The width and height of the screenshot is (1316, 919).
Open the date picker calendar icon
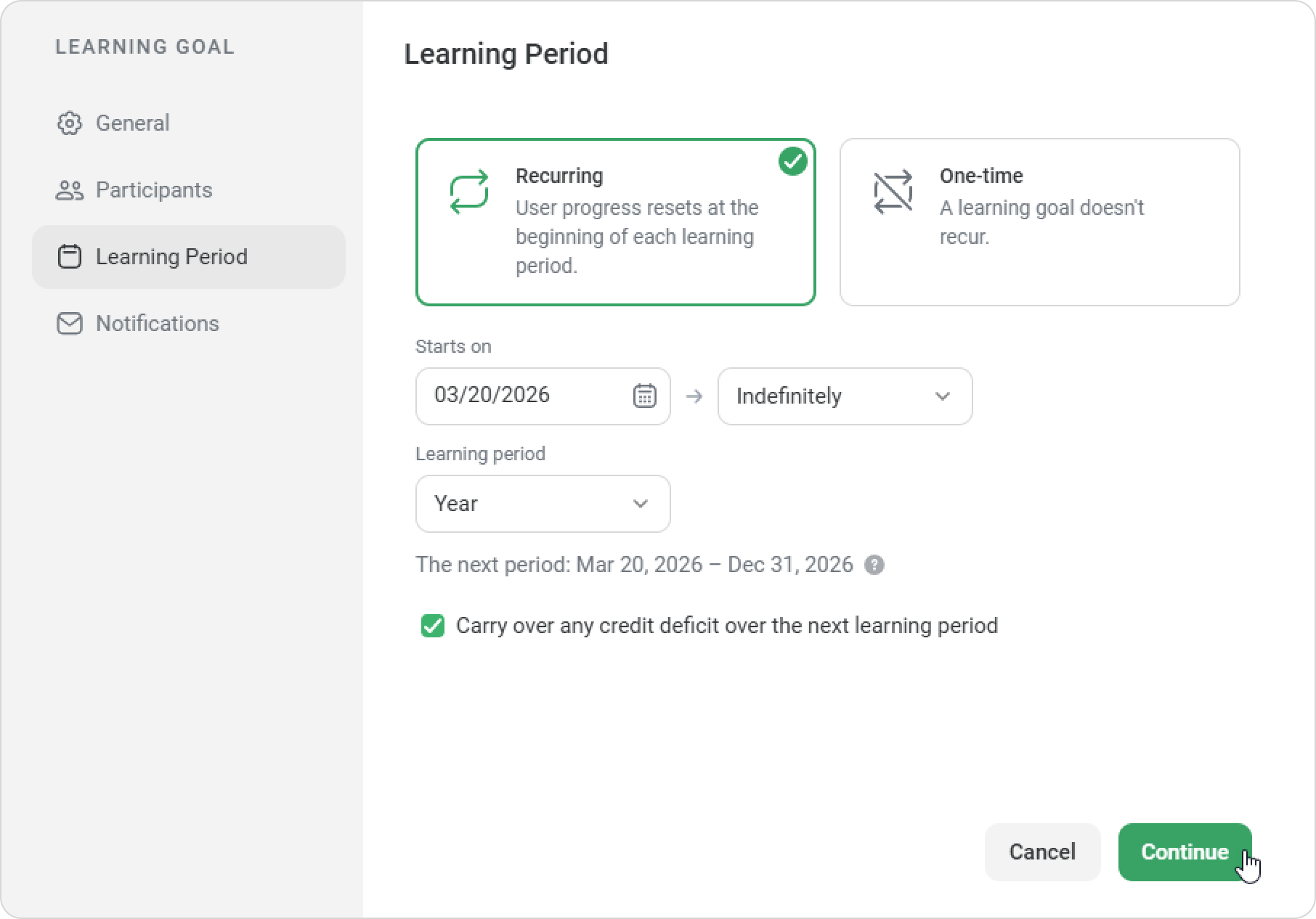(644, 396)
